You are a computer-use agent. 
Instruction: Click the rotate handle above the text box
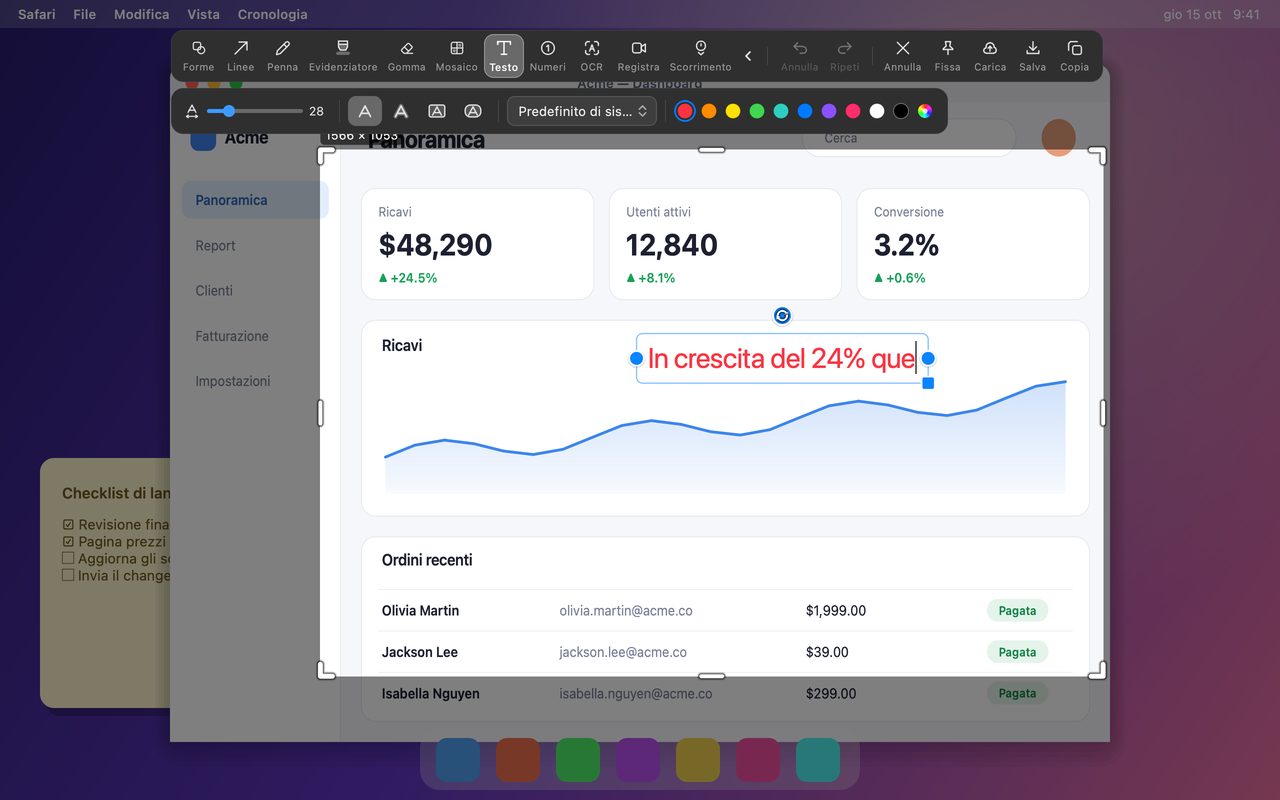pos(782,316)
